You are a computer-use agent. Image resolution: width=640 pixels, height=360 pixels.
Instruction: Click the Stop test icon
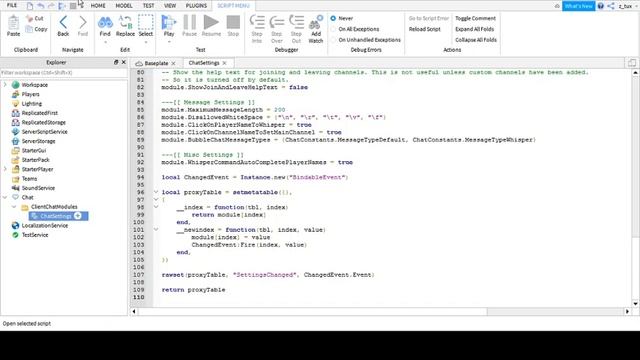[233, 22]
